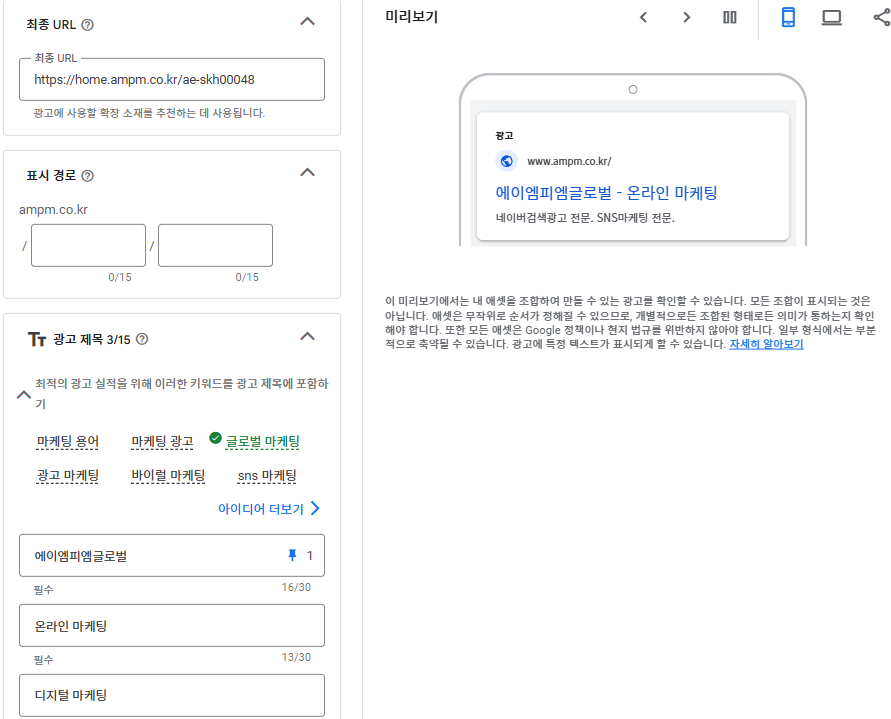
Task: Share the ad preview
Action: coord(881,18)
